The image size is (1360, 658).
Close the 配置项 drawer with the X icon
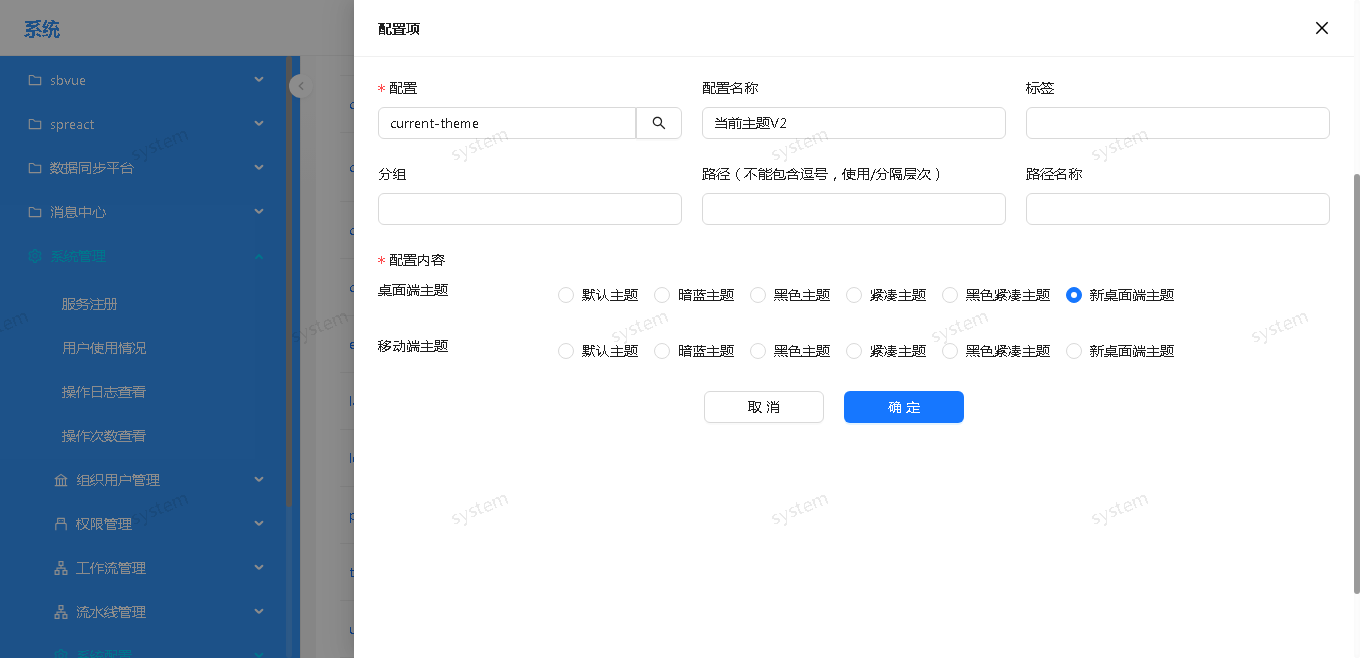pos(1321,28)
